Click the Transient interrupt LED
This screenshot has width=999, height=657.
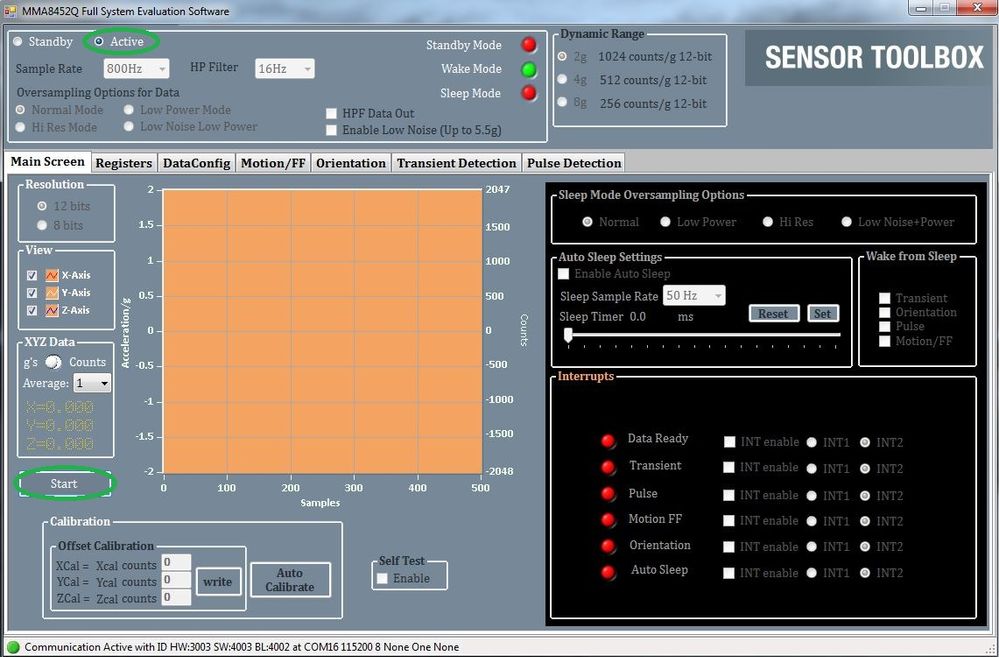click(608, 467)
